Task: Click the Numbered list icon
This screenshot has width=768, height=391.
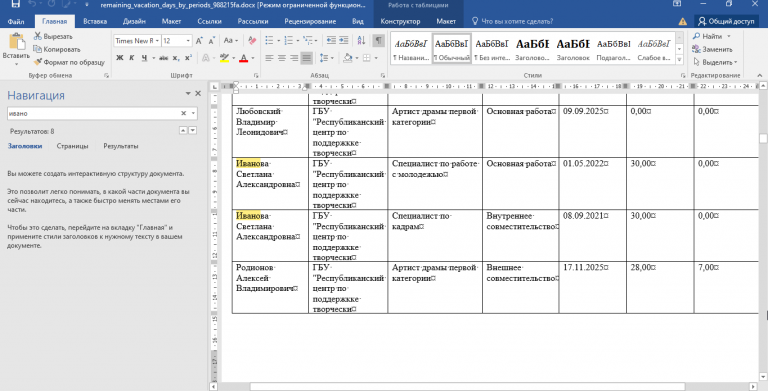Action: (x=288, y=41)
